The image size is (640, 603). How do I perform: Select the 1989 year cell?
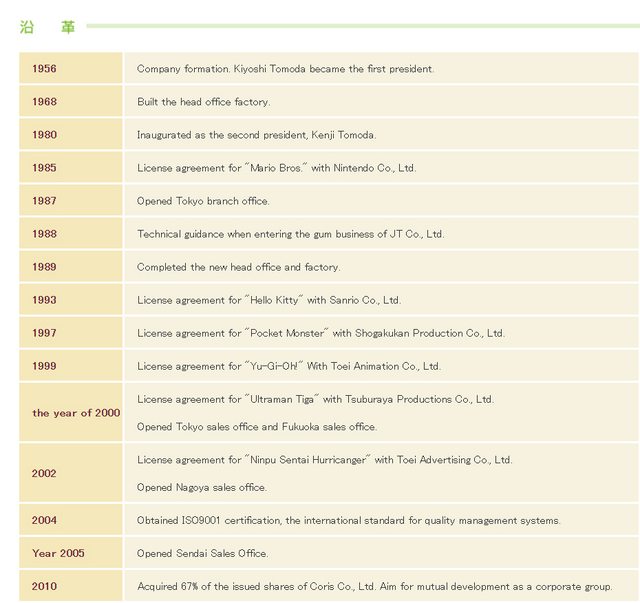click(71, 267)
